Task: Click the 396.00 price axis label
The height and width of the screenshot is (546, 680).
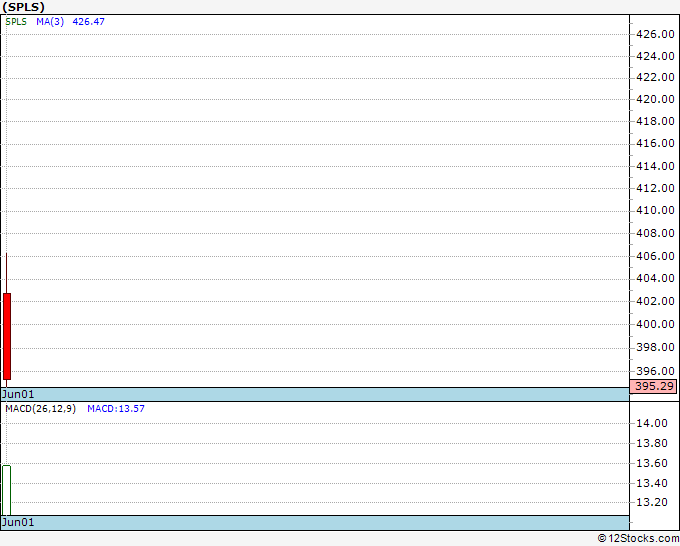Action: 655,371
